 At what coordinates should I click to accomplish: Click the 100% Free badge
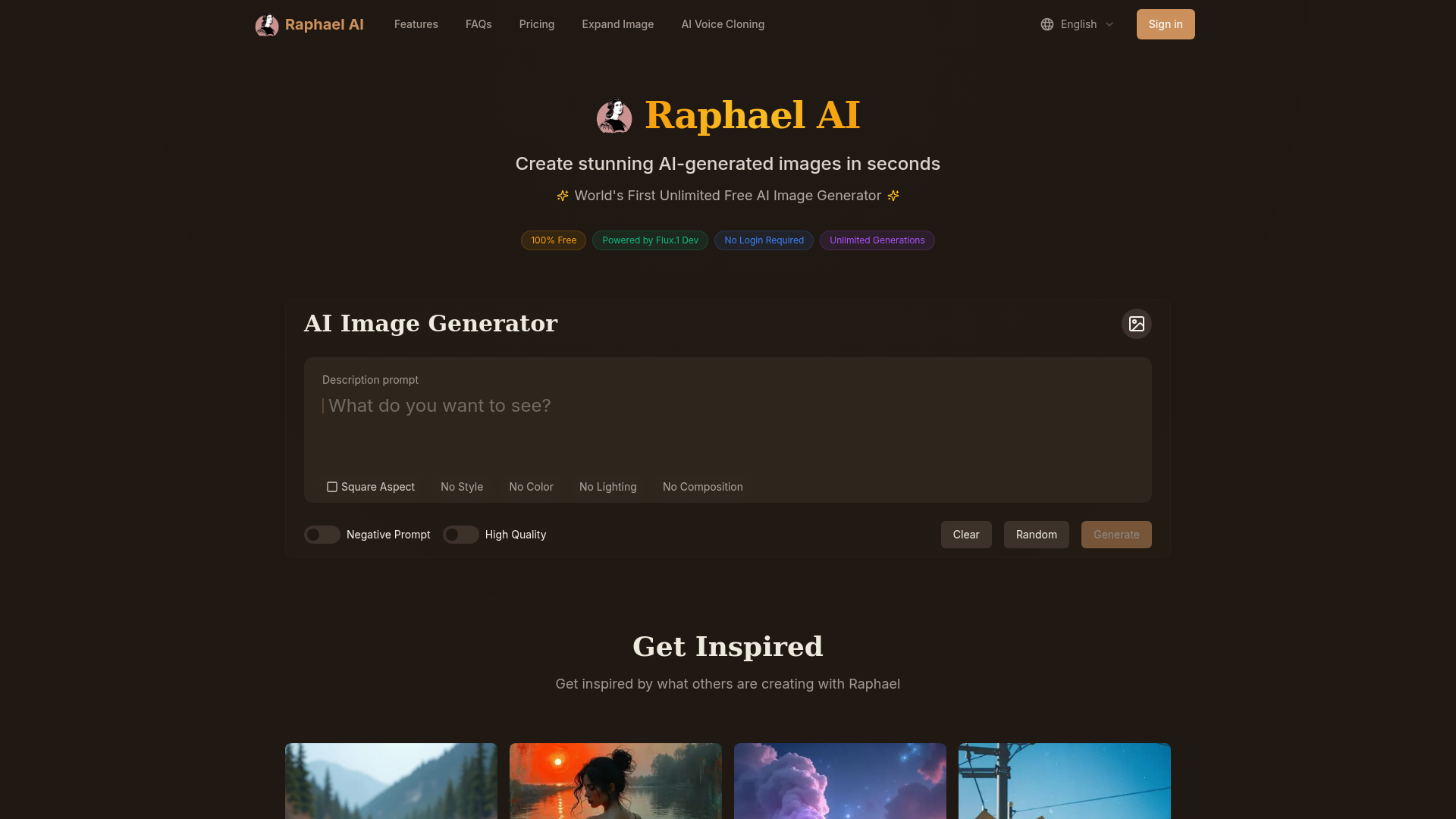pyautogui.click(x=554, y=240)
